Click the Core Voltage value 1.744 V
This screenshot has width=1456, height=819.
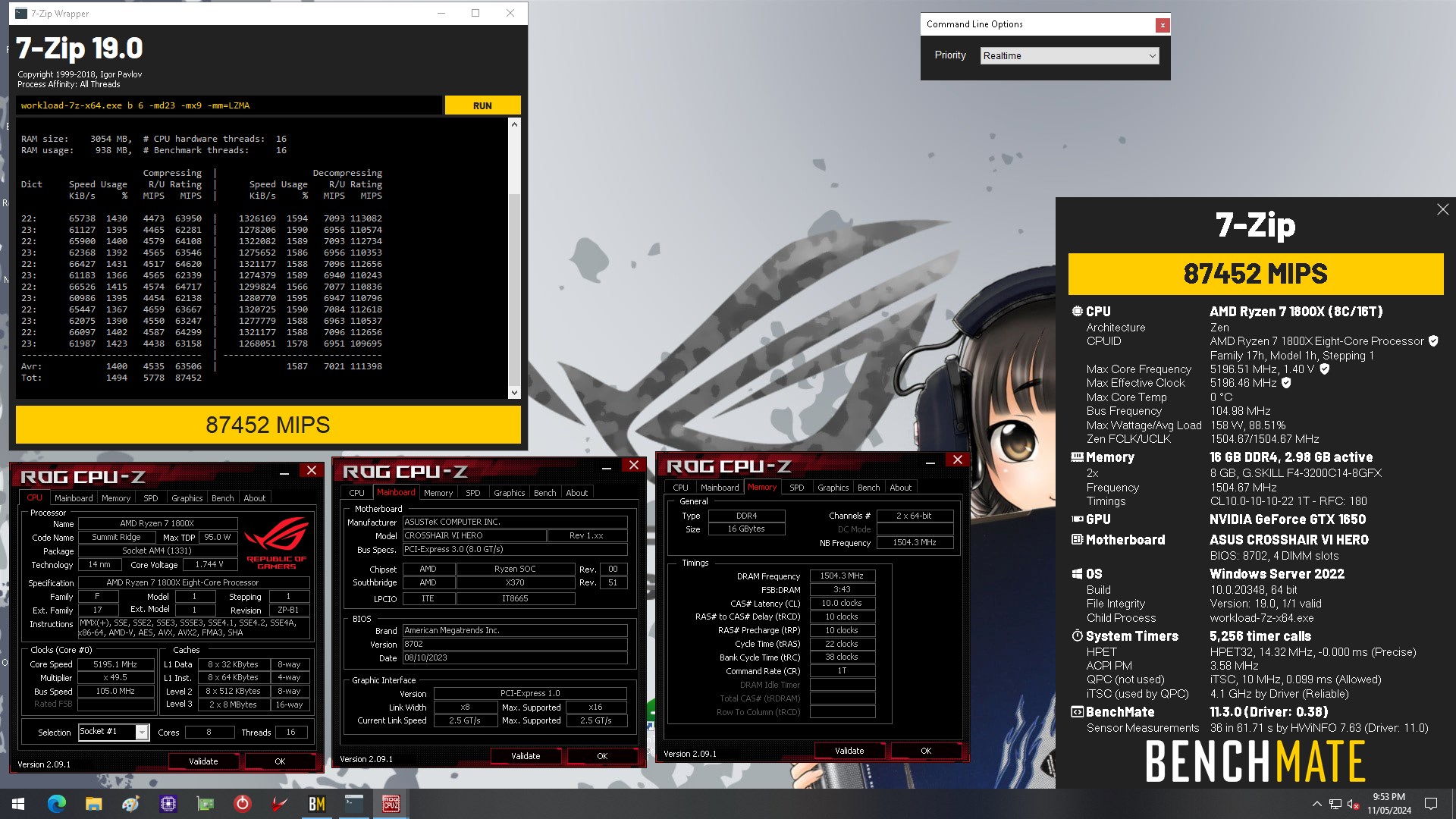tap(209, 565)
